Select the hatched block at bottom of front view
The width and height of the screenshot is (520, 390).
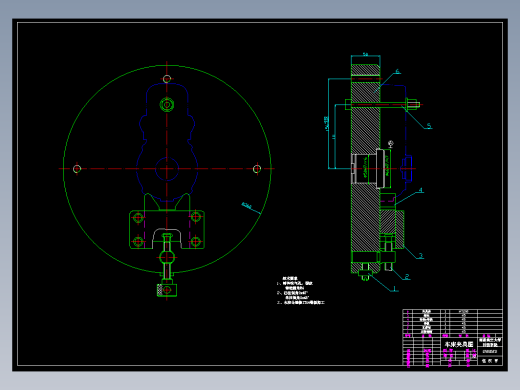click(x=167, y=290)
